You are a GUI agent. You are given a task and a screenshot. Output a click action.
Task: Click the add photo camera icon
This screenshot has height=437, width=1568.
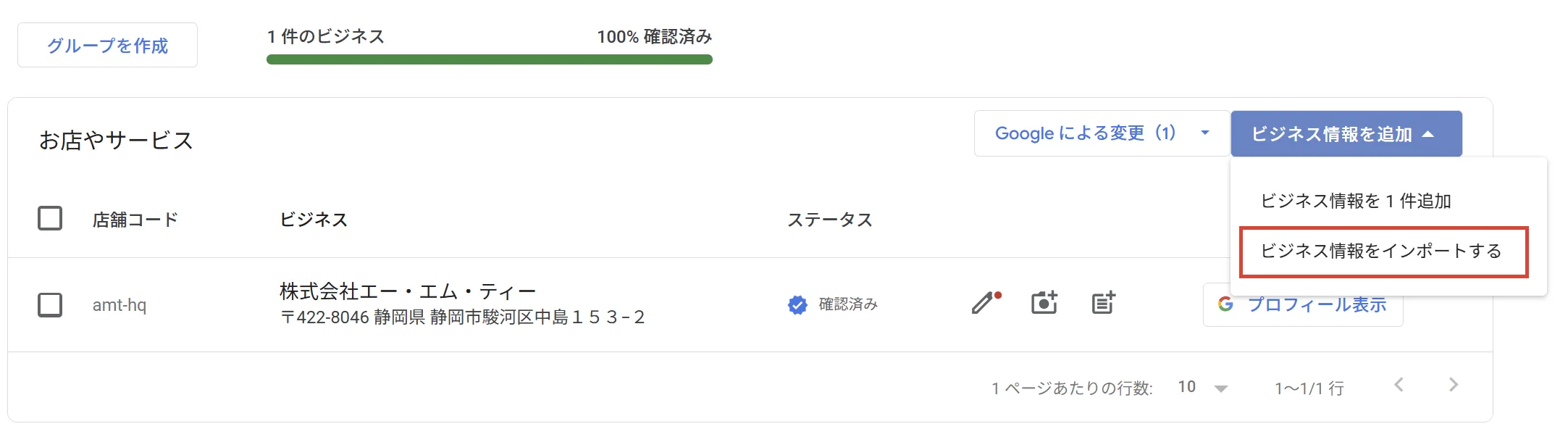1044,303
